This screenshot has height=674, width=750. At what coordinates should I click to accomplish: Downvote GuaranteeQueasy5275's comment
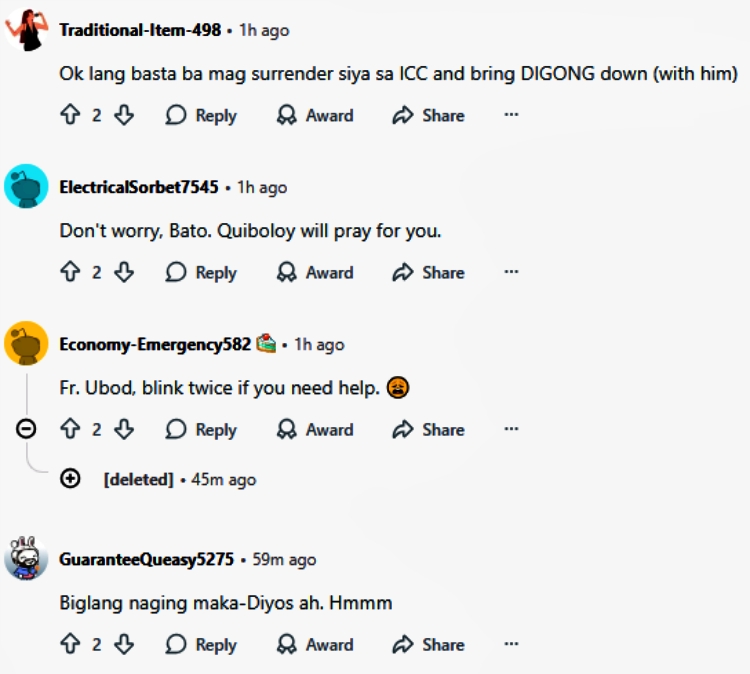click(x=124, y=644)
